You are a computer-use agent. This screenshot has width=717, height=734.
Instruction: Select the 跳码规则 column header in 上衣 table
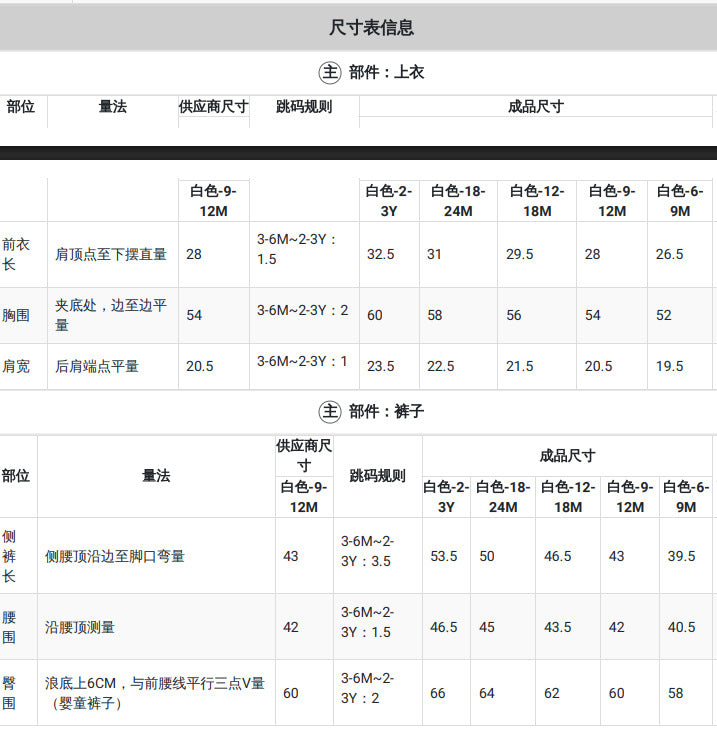tap(304, 107)
